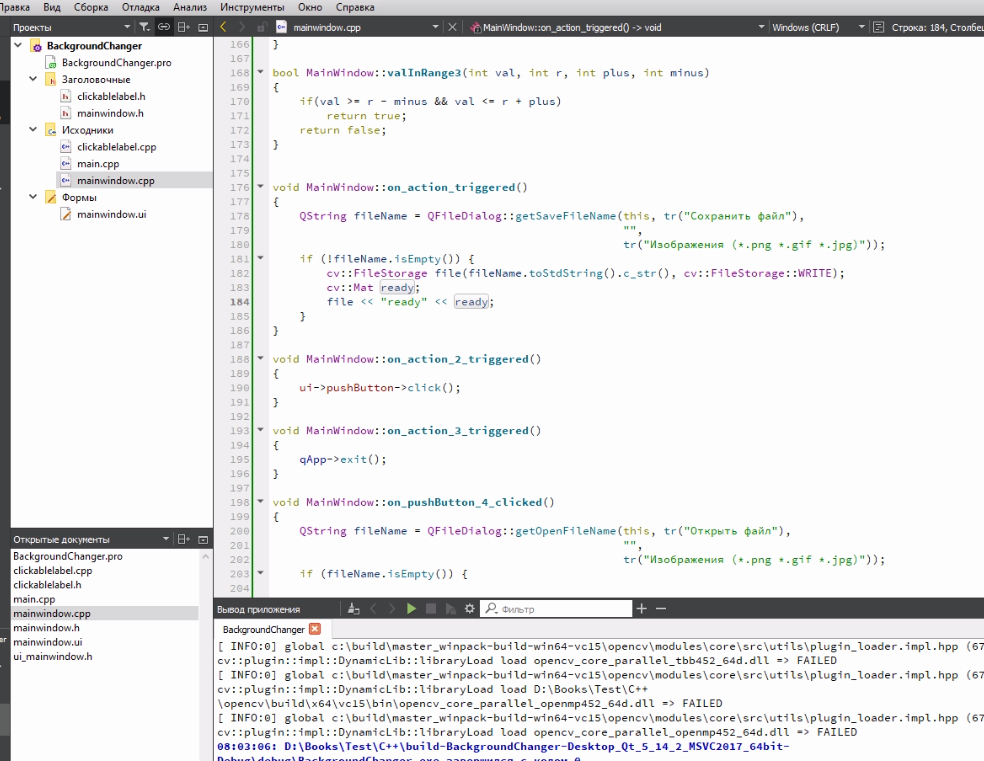
Task: Fold the if block at line 181
Action: pos(260,258)
